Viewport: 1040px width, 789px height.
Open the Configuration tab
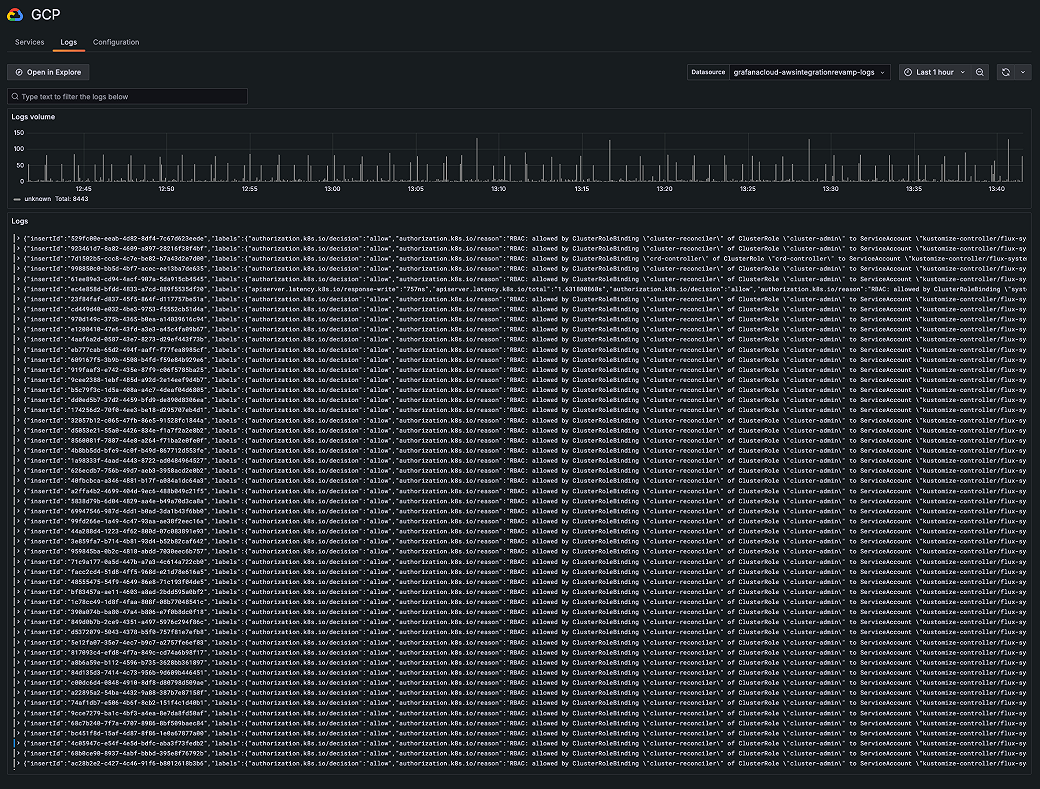pos(116,42)
